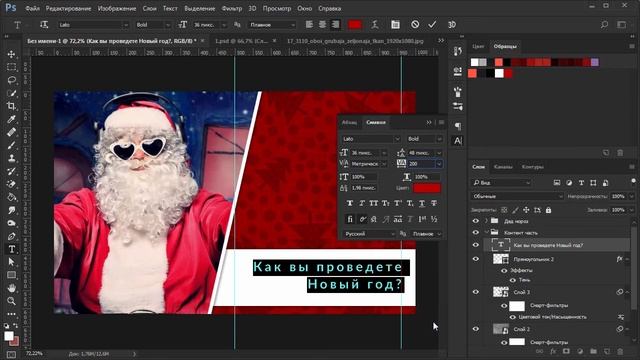Click right align text icon
The height and width of the screenshot is (360, 640).
(x=336, y=24)
